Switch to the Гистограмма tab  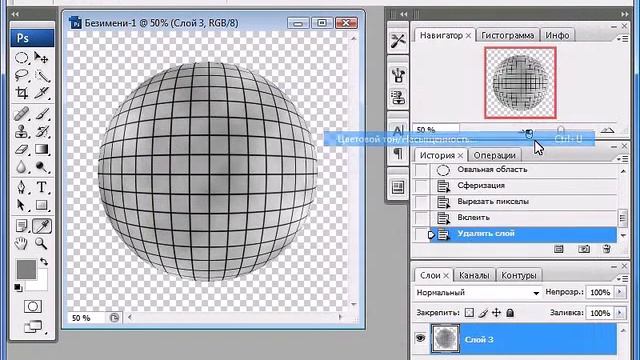(507, 36)
